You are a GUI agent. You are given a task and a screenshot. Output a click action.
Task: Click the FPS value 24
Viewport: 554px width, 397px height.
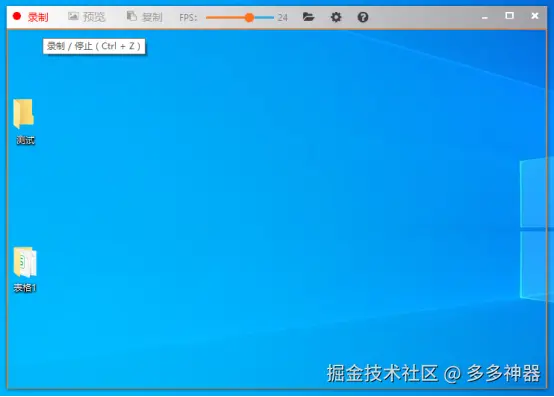pos(282,17)
